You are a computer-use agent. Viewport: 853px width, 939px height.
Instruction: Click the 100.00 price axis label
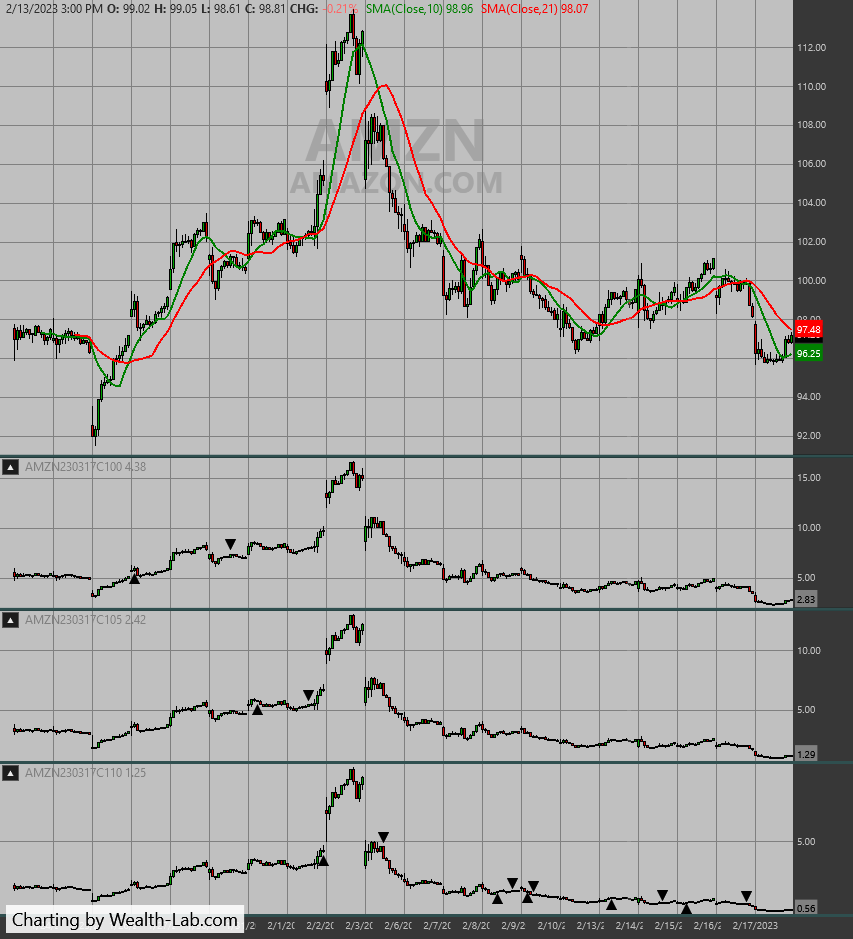click(x=811, y=281)
